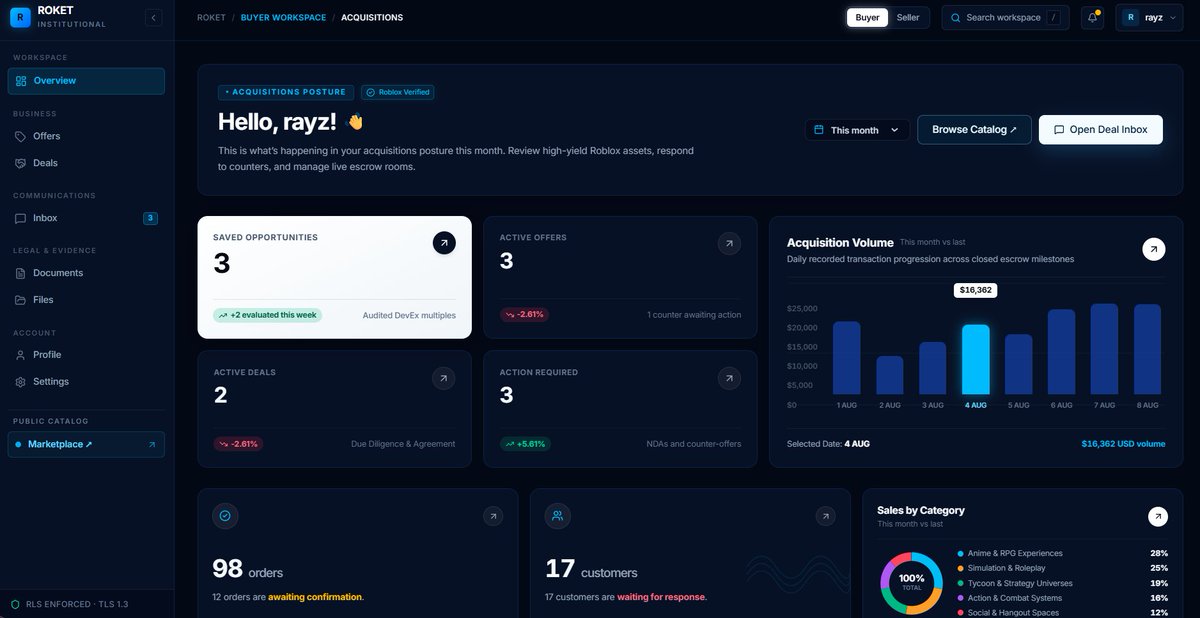Screen dimensions: 1200x618
Task: Open Profile in the sidebar
Action: tap(86, 355)
